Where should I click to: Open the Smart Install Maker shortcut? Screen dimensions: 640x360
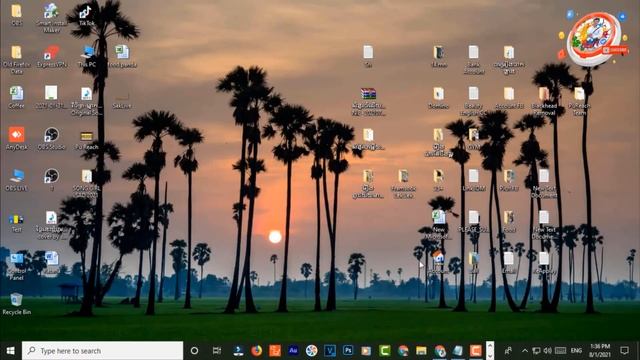pyautogui.click(x=51, y=18)
